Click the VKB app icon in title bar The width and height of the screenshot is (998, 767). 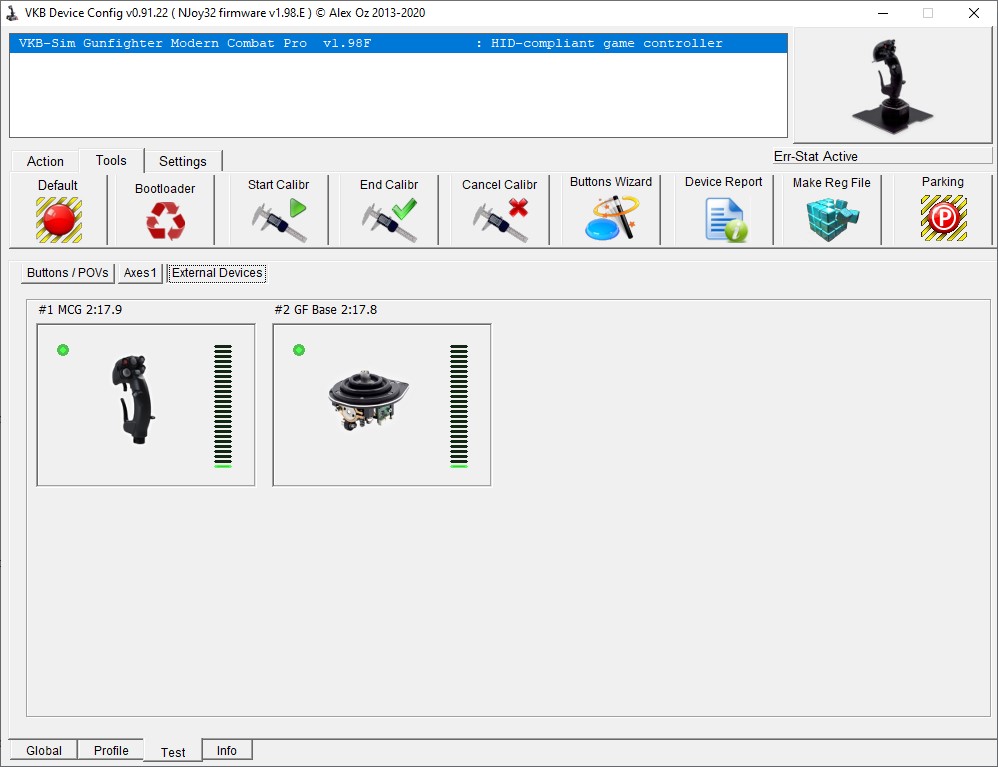tap(11, 13)
